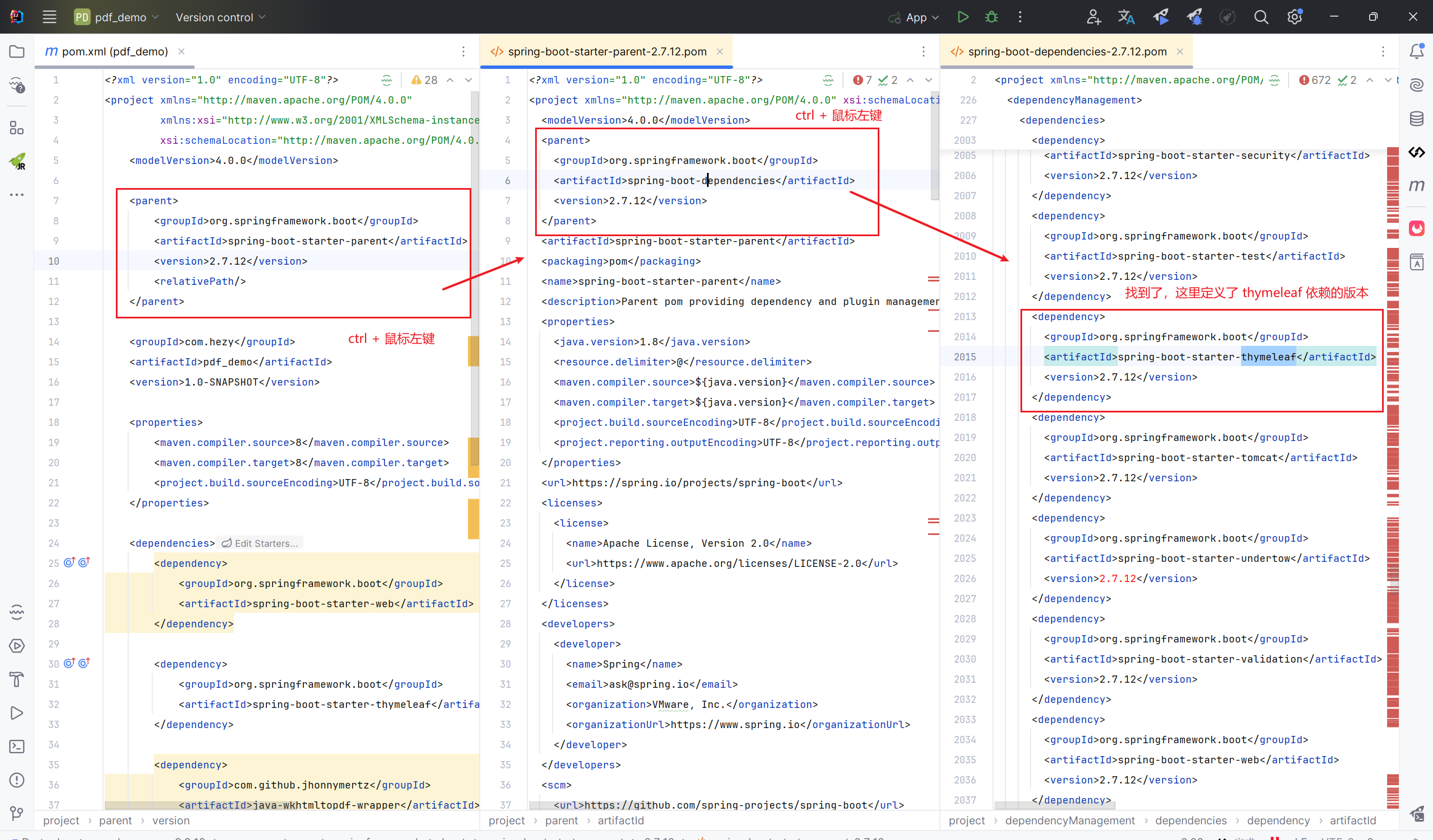Open the Notifications bell
The height and width of the screenshot is (840, 1433).
tap(1417, 51)
